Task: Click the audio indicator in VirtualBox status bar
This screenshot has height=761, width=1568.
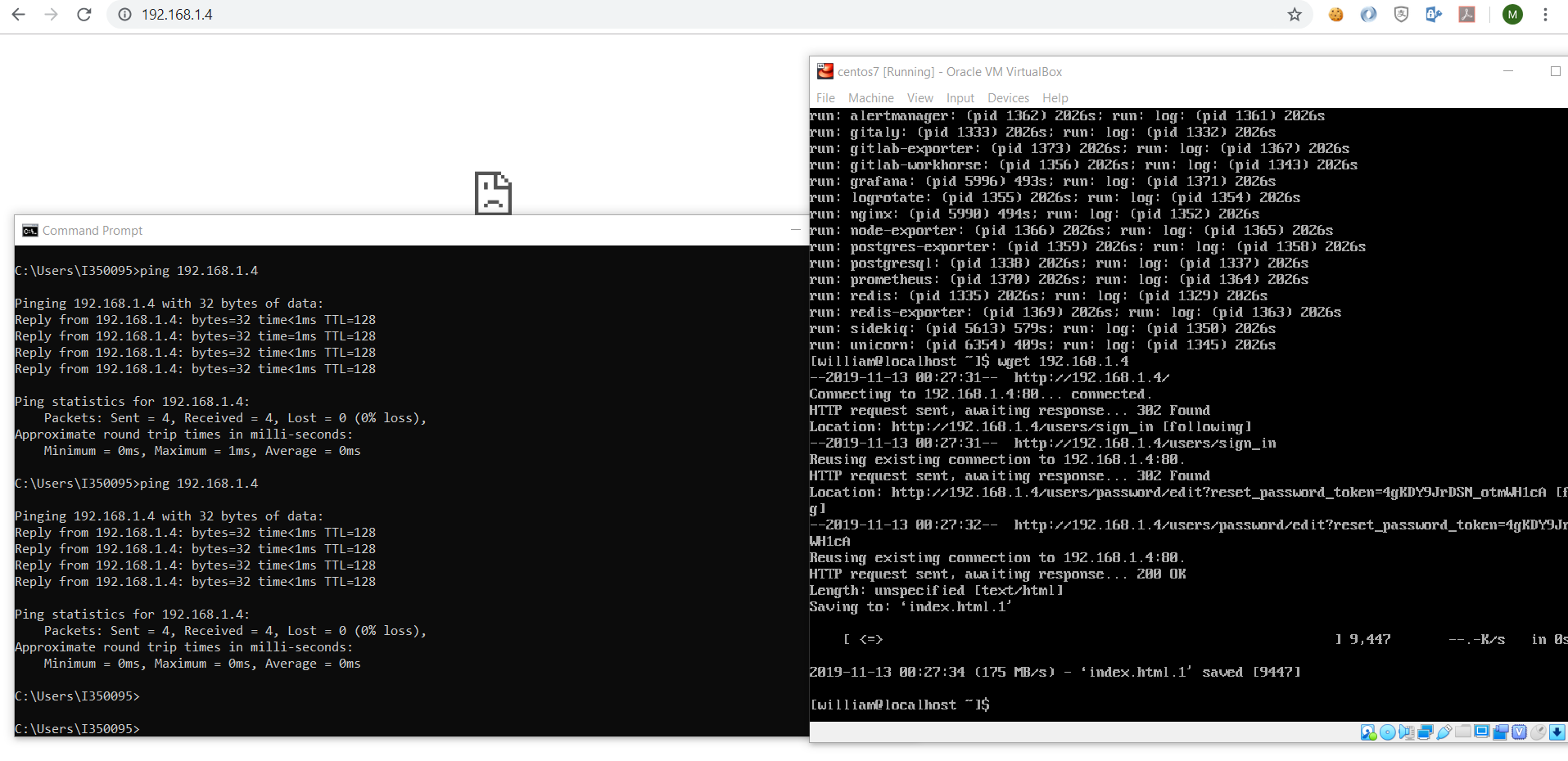Action: (x=1406, y=732)
